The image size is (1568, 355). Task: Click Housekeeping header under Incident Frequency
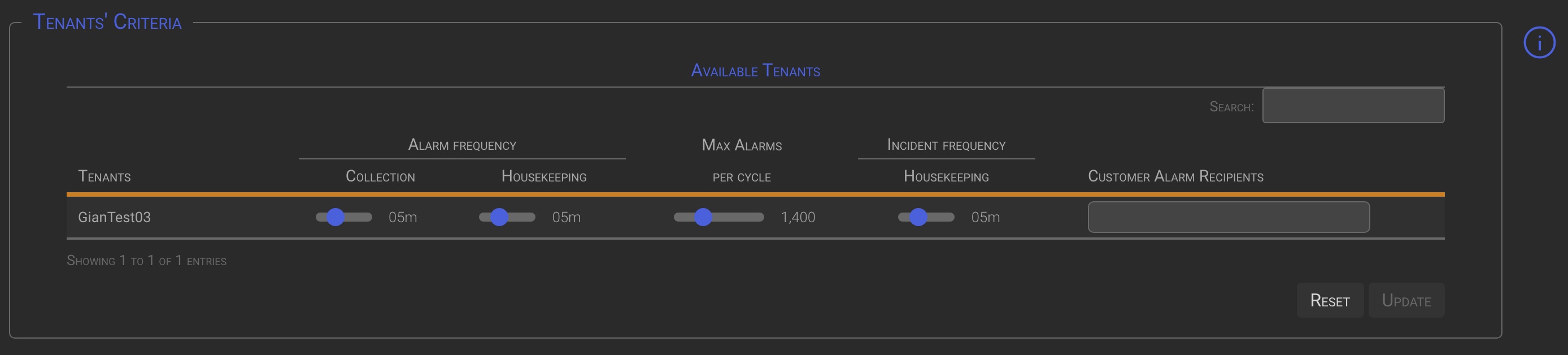click(946, 176)
